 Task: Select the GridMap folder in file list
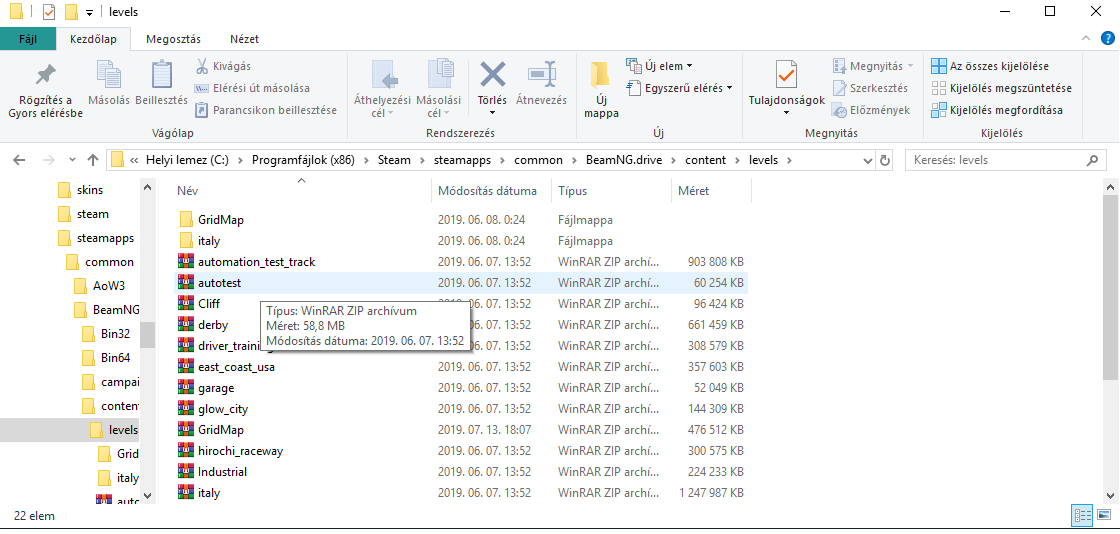pyautogui.click(x=461, y=219)
